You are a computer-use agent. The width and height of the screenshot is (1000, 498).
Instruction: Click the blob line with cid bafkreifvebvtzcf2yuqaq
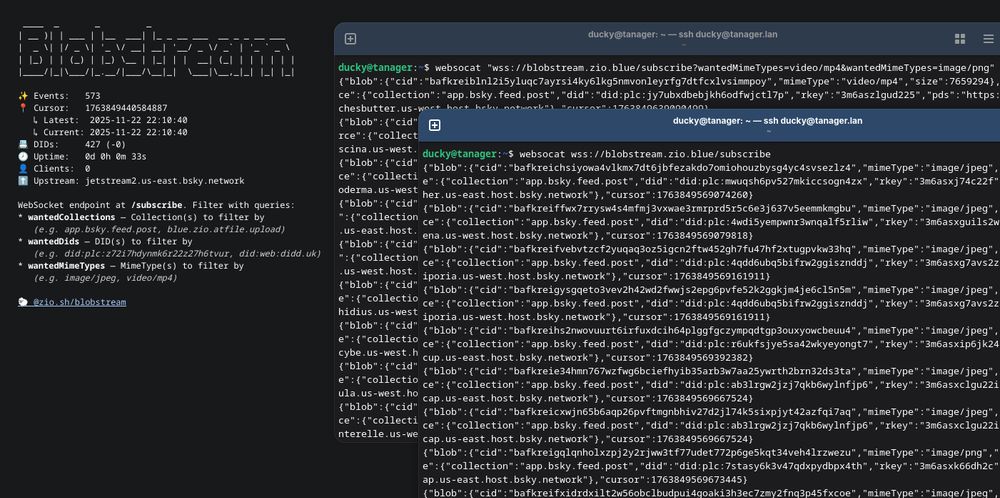(x=711, y=249)
